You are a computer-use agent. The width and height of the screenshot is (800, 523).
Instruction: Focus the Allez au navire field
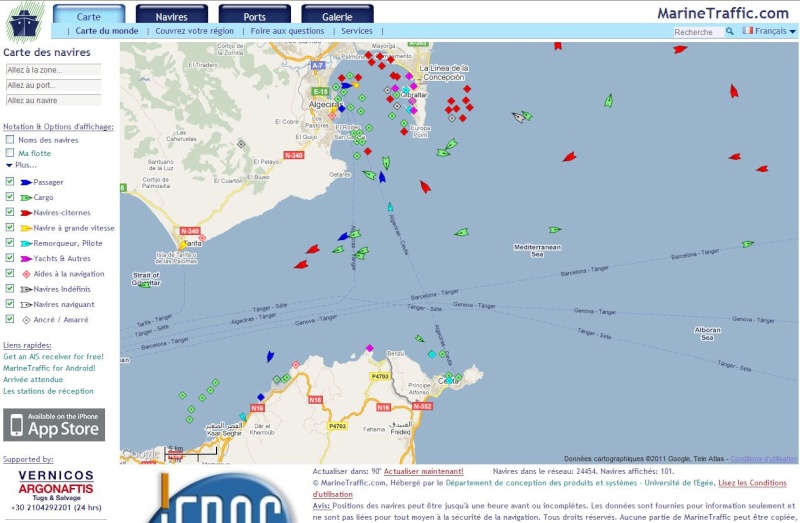(54, 101)
